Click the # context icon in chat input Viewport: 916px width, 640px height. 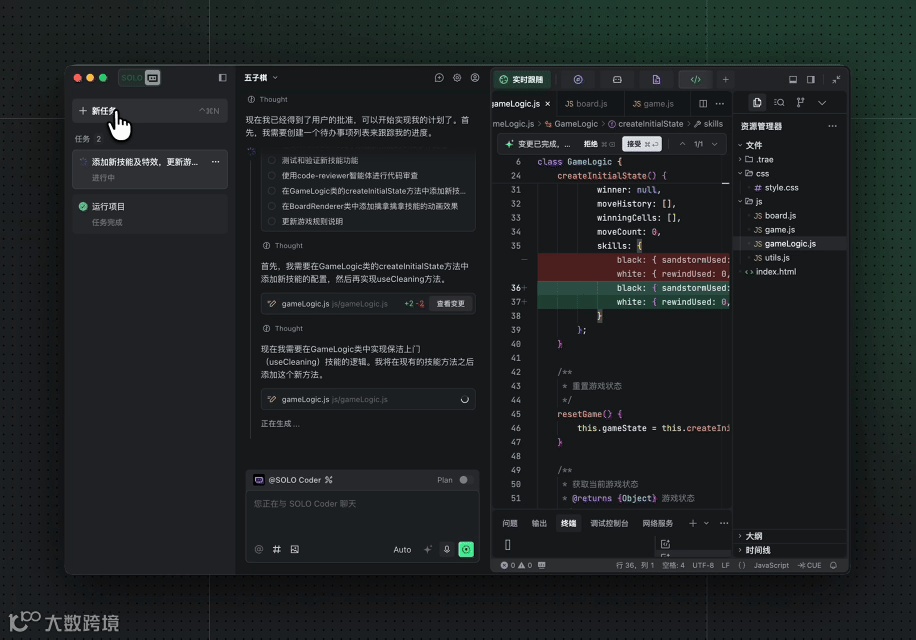click(277, 549)
